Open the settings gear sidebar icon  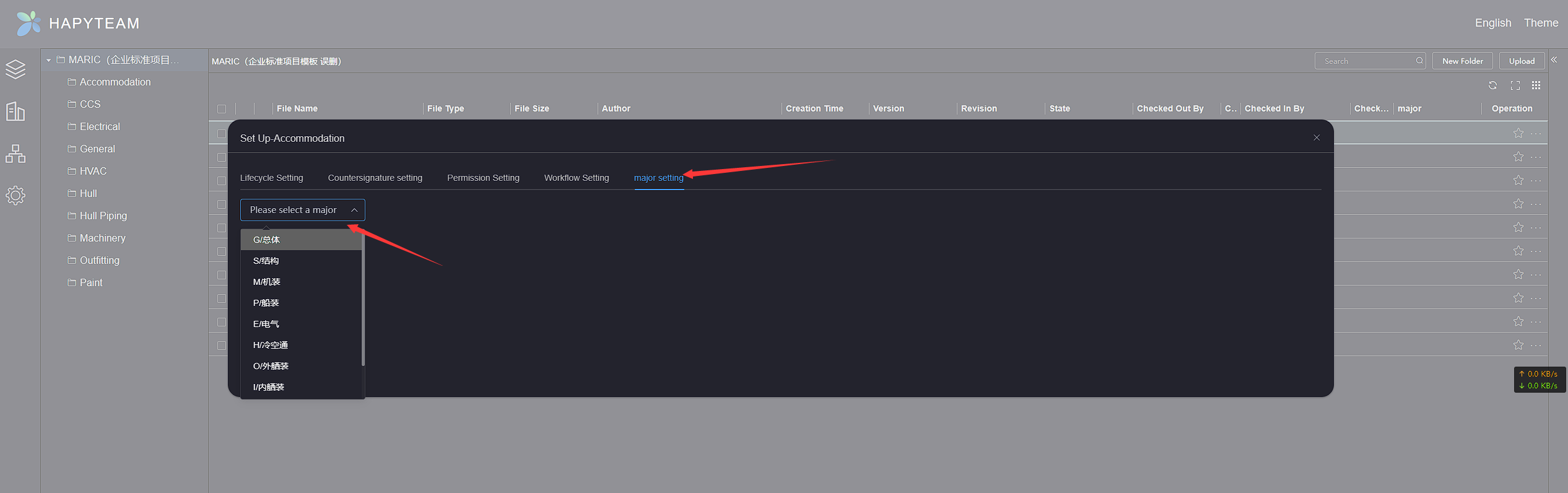pyautogui.click(x=15, y=196)
